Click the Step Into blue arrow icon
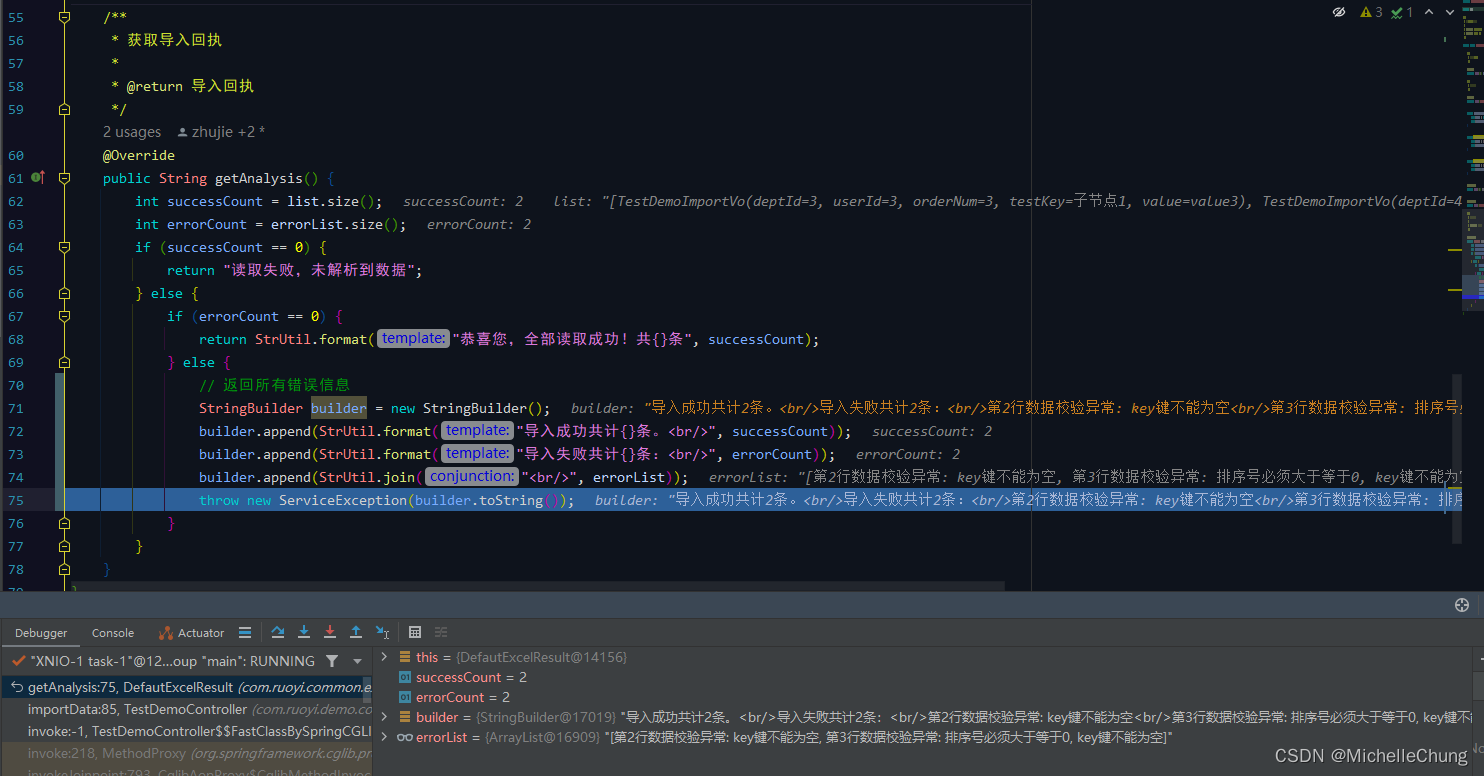Image resolution: width=1484 pixels, height=776 pixels. coord(303,631)
